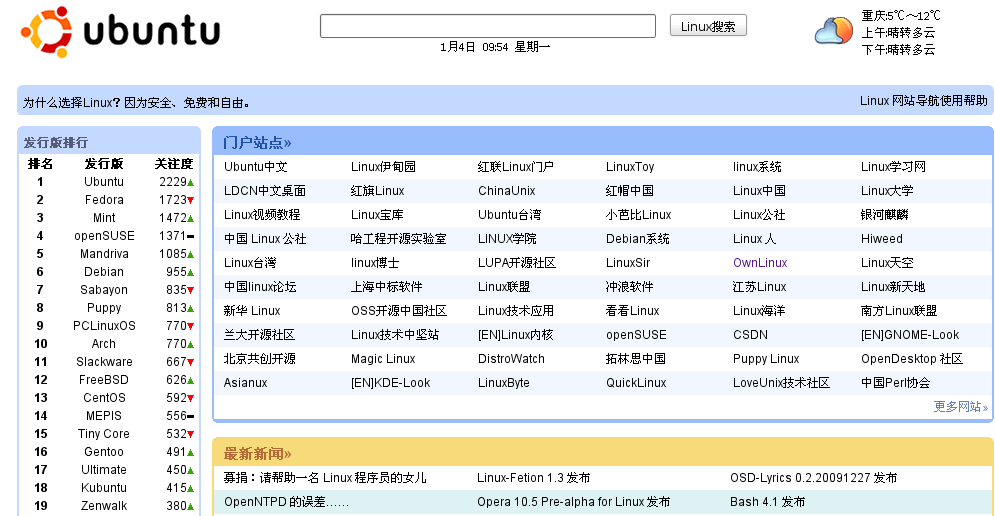The height and width of the screenshot is (516, 995).
Task: Open OpenDesktop 社区 link
Action: (x=912, y=359)
